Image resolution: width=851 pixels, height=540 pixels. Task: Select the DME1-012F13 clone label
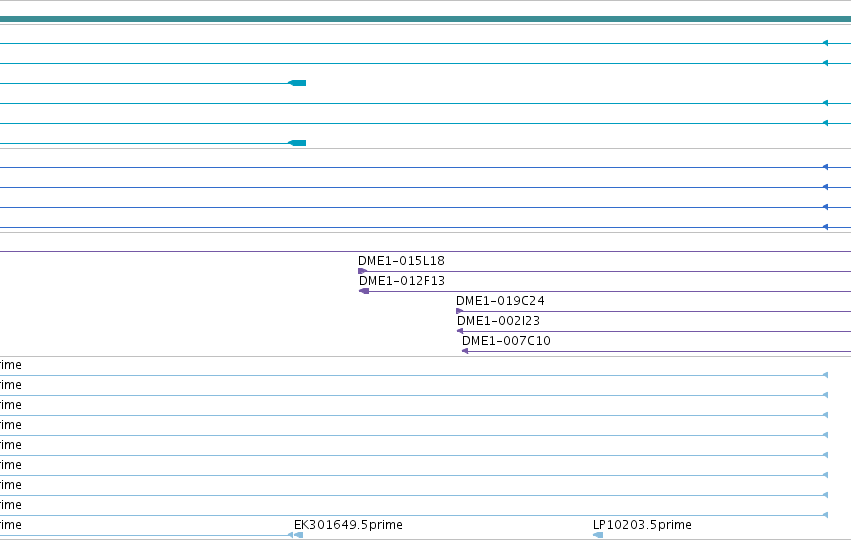pos(402,281)
